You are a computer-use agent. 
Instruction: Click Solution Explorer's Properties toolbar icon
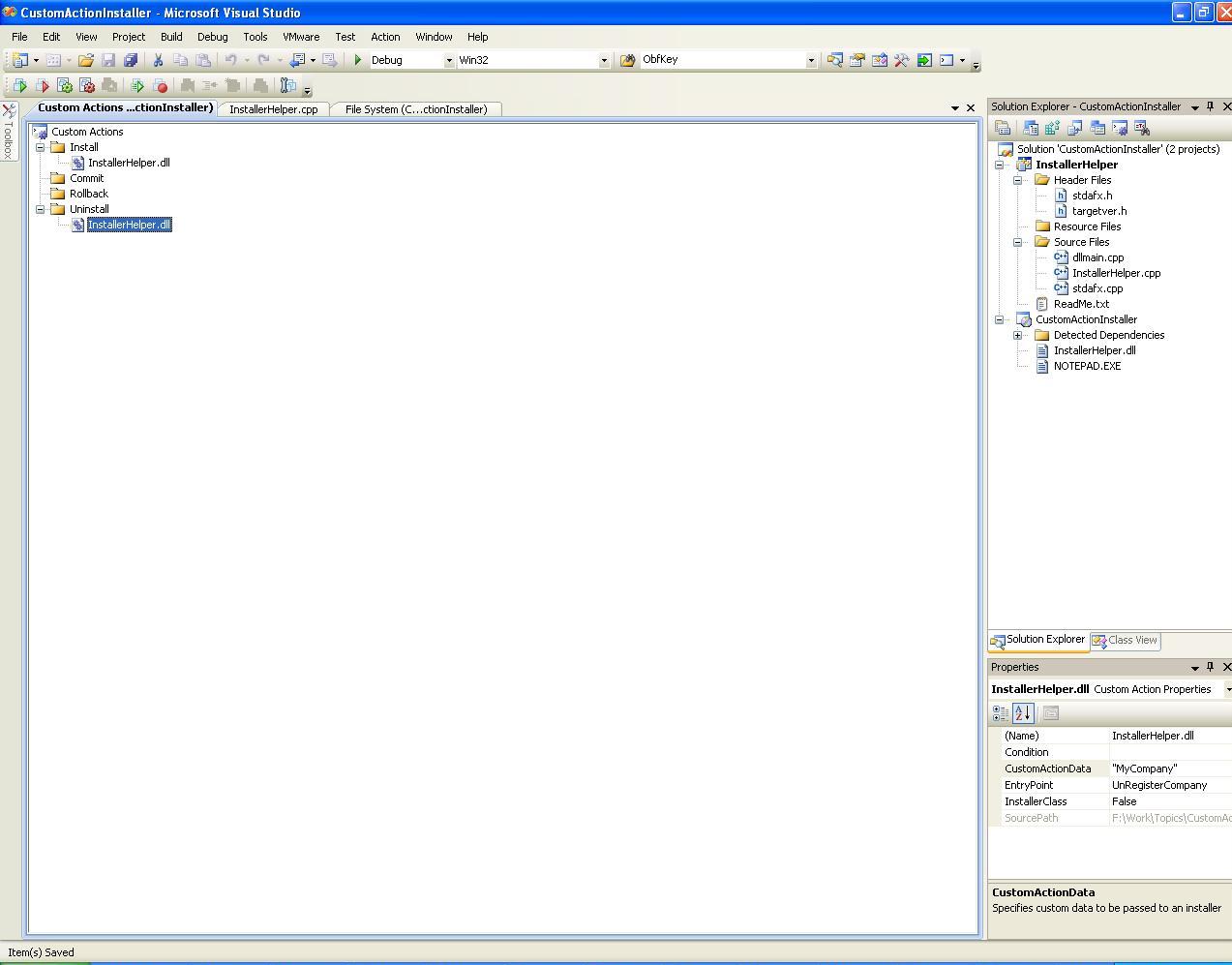coord(1003,128)
